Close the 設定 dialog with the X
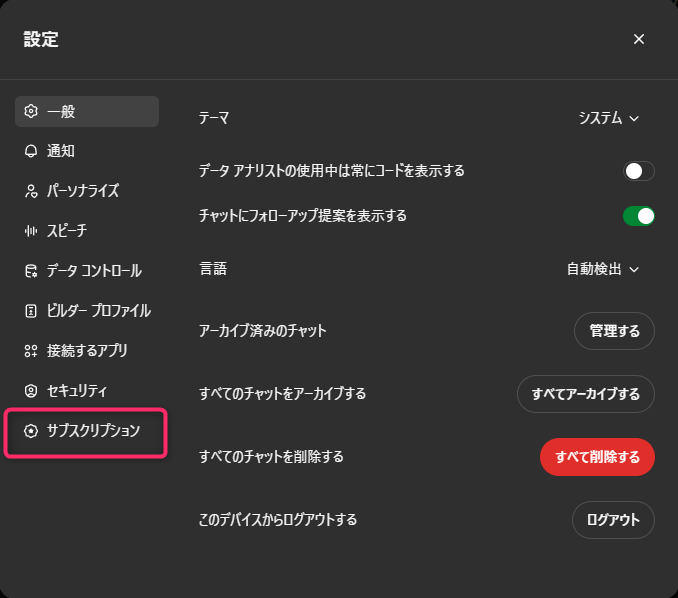Screen dimensions: 678x598 [639, 39]
